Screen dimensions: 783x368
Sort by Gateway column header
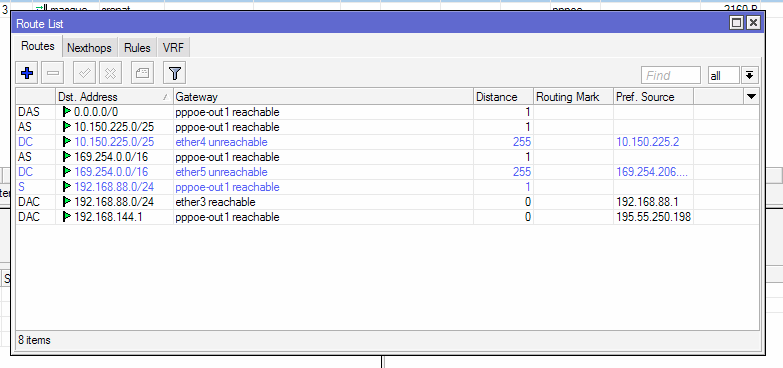tap(323, 97)
